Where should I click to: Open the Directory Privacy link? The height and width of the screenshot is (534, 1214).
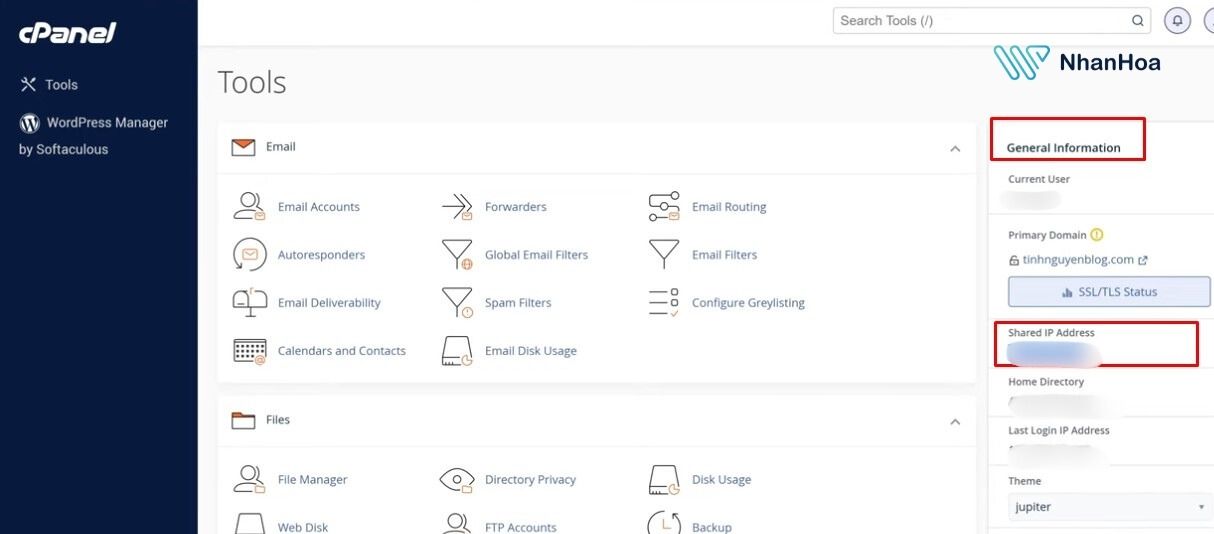(530, 480)
